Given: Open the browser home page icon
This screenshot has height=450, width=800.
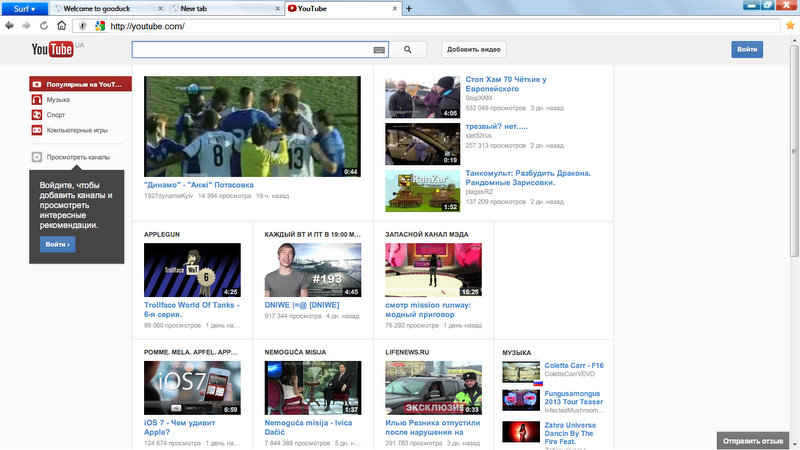Looking at the screenshot, I should [x=61, y=26].
